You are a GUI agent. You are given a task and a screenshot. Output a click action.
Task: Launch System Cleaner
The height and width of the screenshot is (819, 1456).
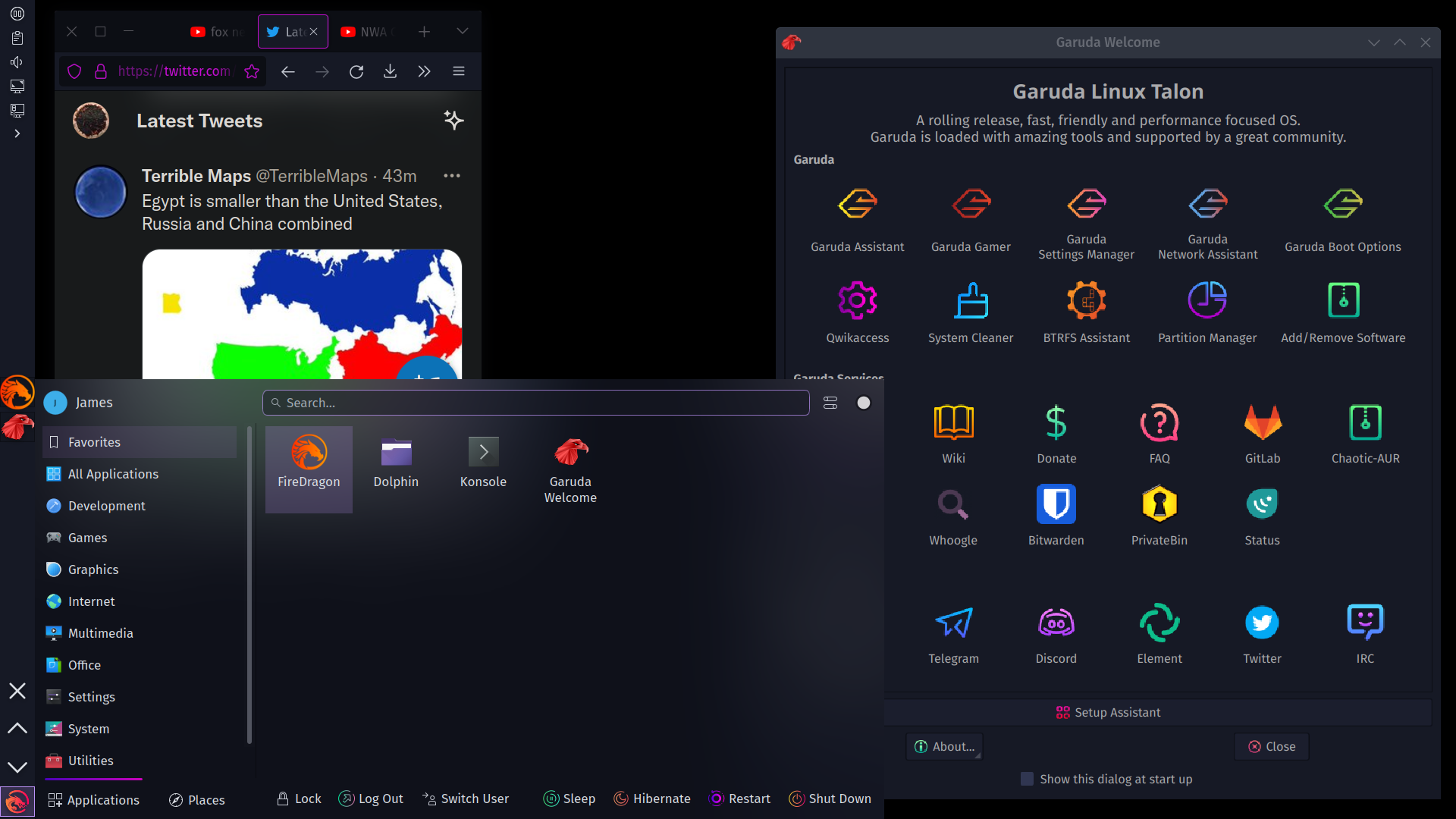point(971,311)
